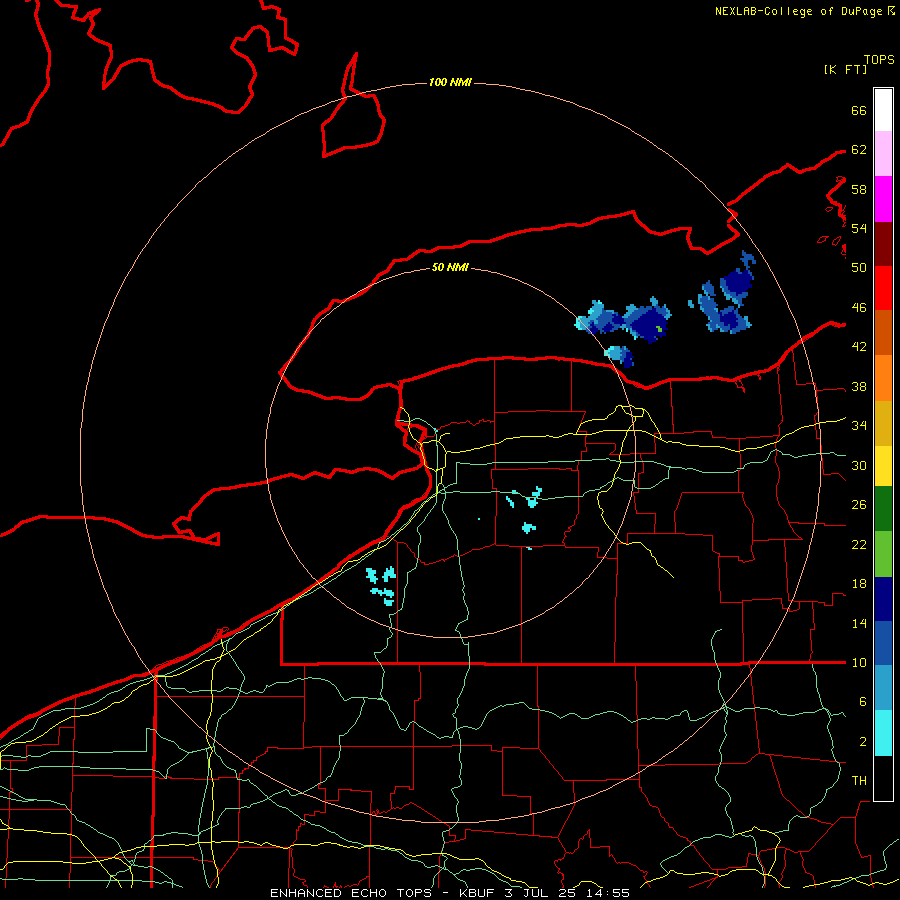Select the gold legend swatch
Viewport: 900px width, 900px height.
(883, 423)
